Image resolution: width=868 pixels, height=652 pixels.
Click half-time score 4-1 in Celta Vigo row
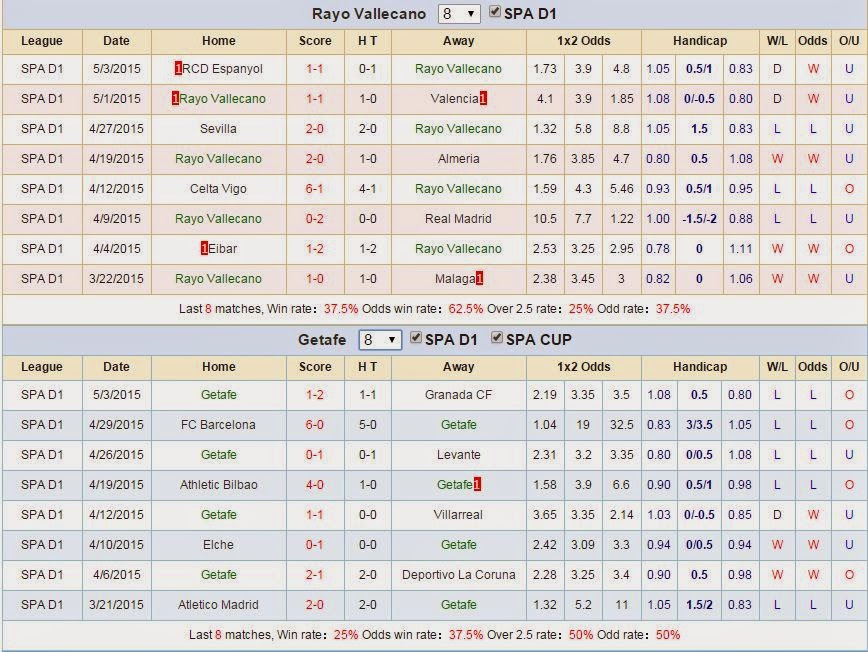(368, 189)
